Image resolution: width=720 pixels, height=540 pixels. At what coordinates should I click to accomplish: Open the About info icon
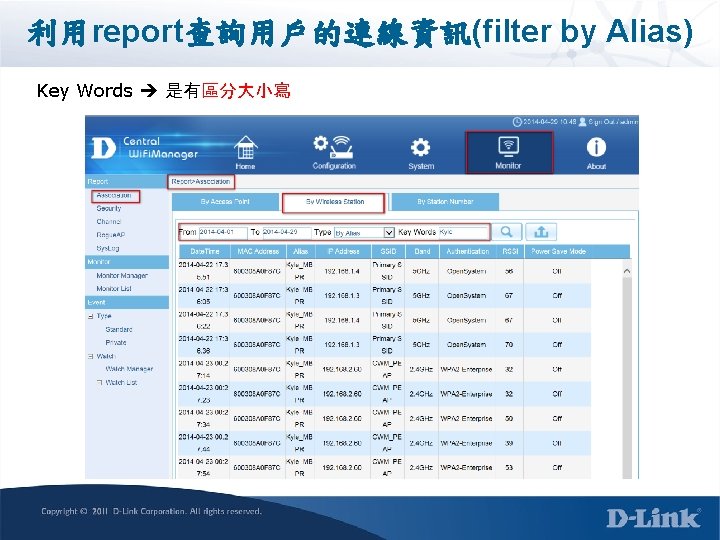[596, 147]
